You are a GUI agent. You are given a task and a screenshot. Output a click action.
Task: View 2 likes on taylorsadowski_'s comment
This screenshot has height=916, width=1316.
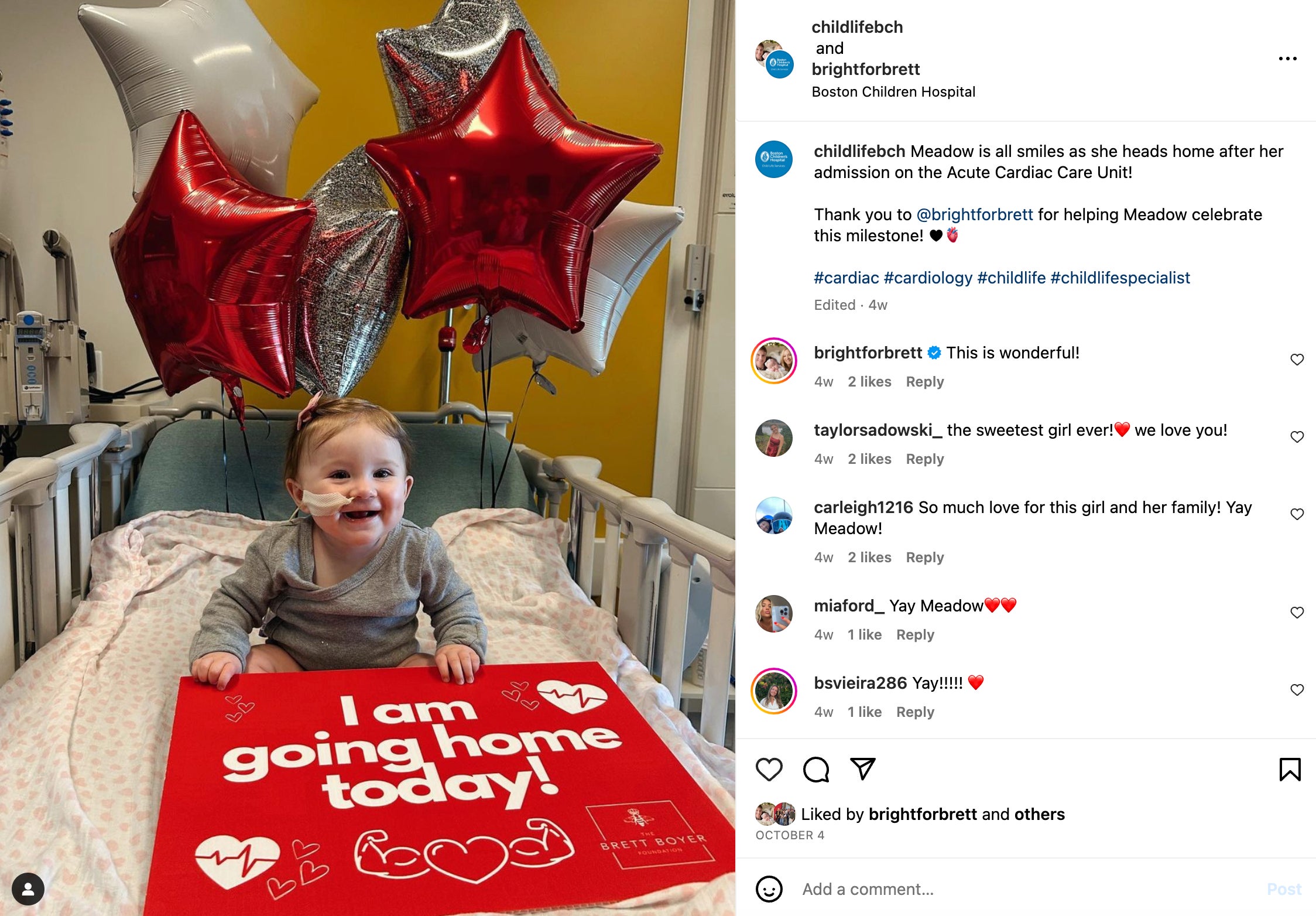[x=869, y=459]
